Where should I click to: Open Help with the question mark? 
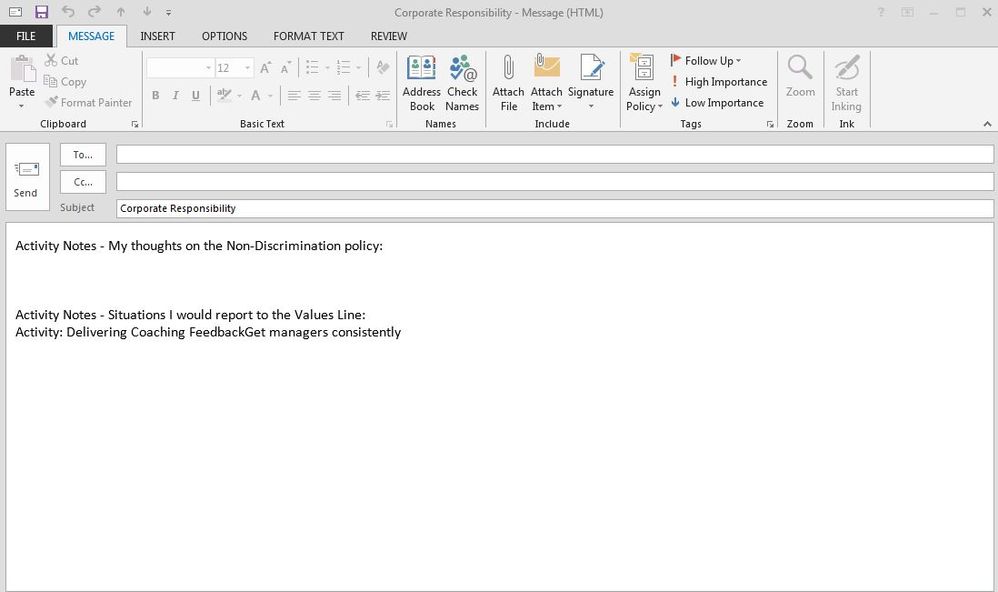tap(881, 12)
